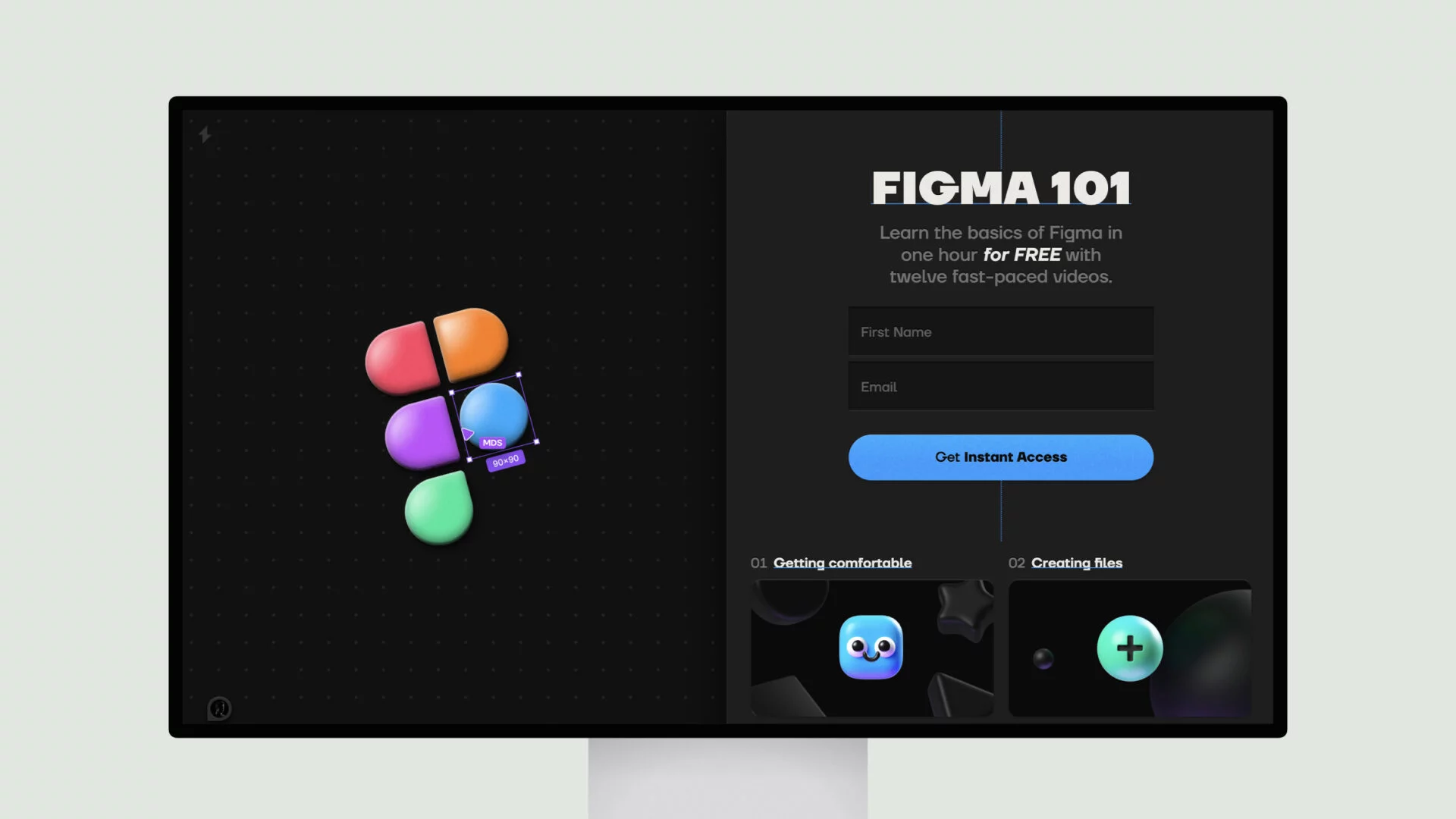Expand the Creating files section

[1077, 562]
